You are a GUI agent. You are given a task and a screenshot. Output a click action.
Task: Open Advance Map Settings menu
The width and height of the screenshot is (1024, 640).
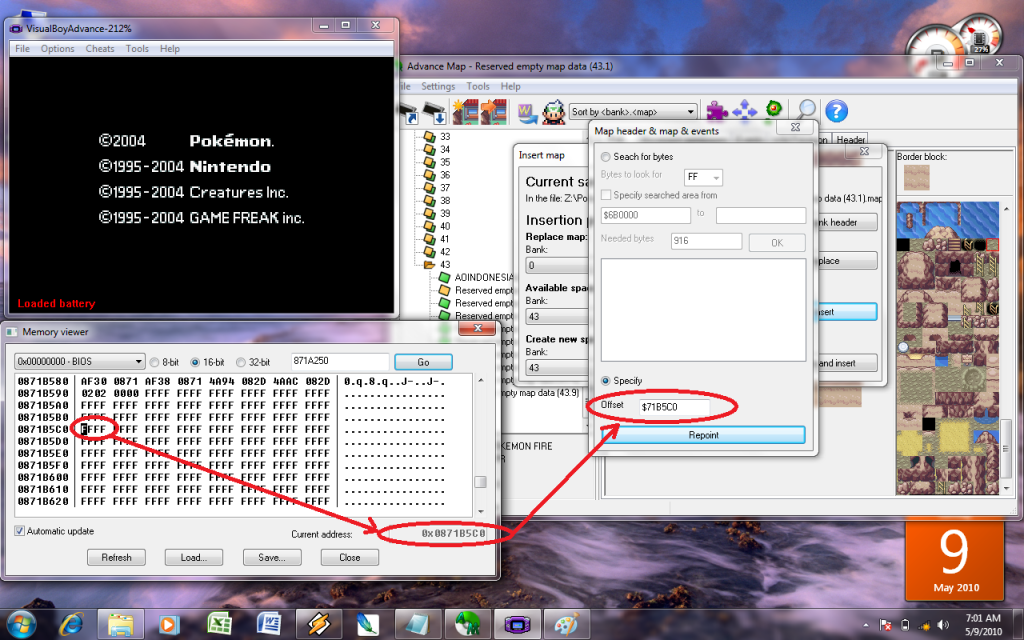(438, 86)
